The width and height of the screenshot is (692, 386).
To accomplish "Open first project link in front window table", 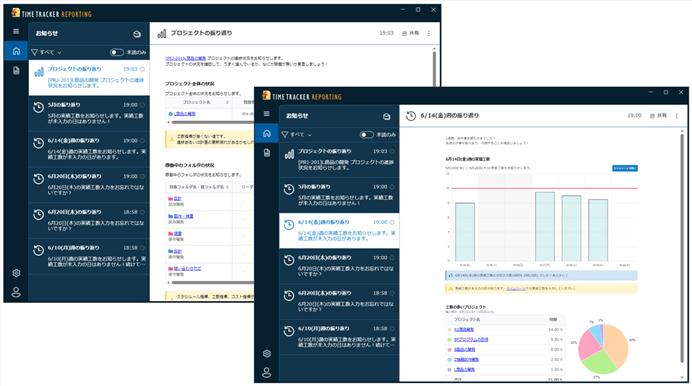I will click(464, 330).
